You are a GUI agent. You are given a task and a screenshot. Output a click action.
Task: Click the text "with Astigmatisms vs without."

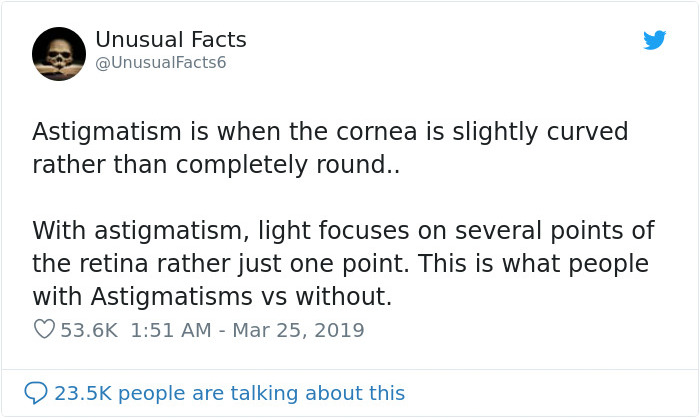212,297
